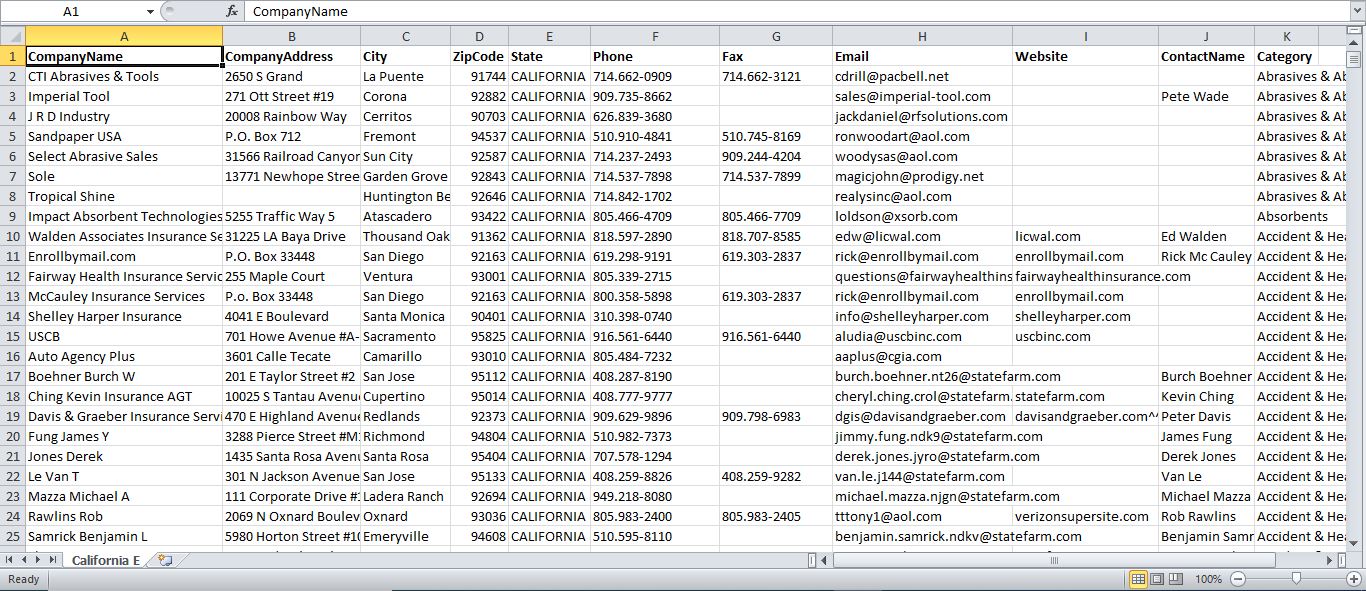Viewport: 1366px width, 591px height.
Task: Switch to Page Break Preview view
Action: (x=1176, y=579)
